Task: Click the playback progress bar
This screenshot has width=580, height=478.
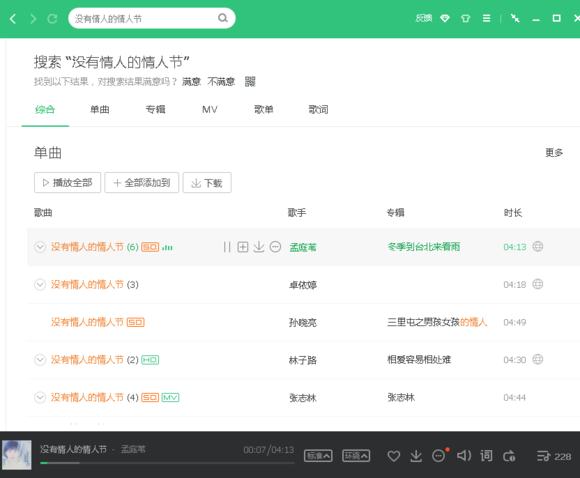Action: [167, 463]
